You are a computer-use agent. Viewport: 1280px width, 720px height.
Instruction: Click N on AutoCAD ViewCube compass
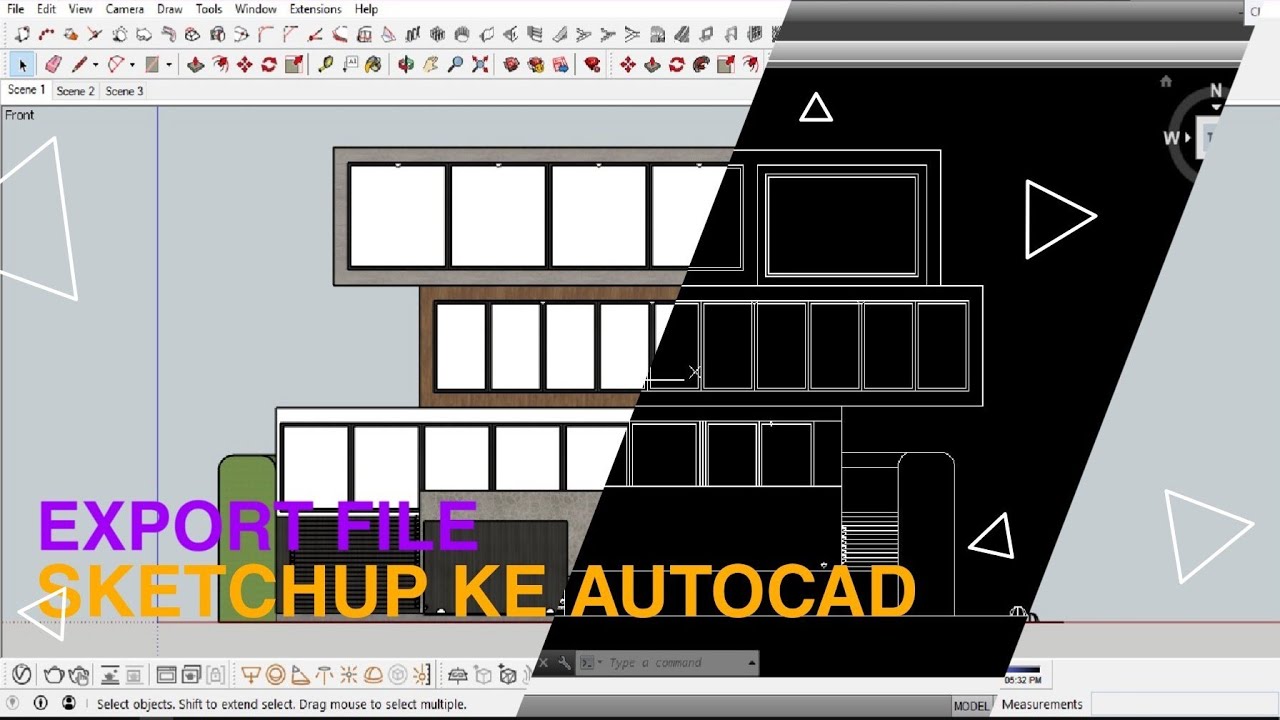[1216, 91]
